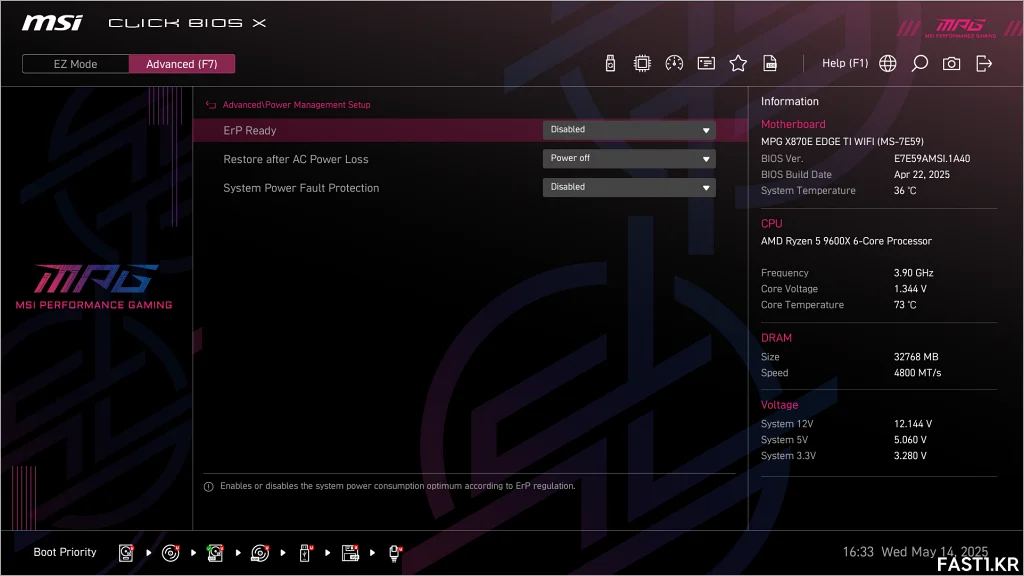Screen dimensions: 1024x576
Task: Open the LOG file document icon
Action: coord(770,63)
